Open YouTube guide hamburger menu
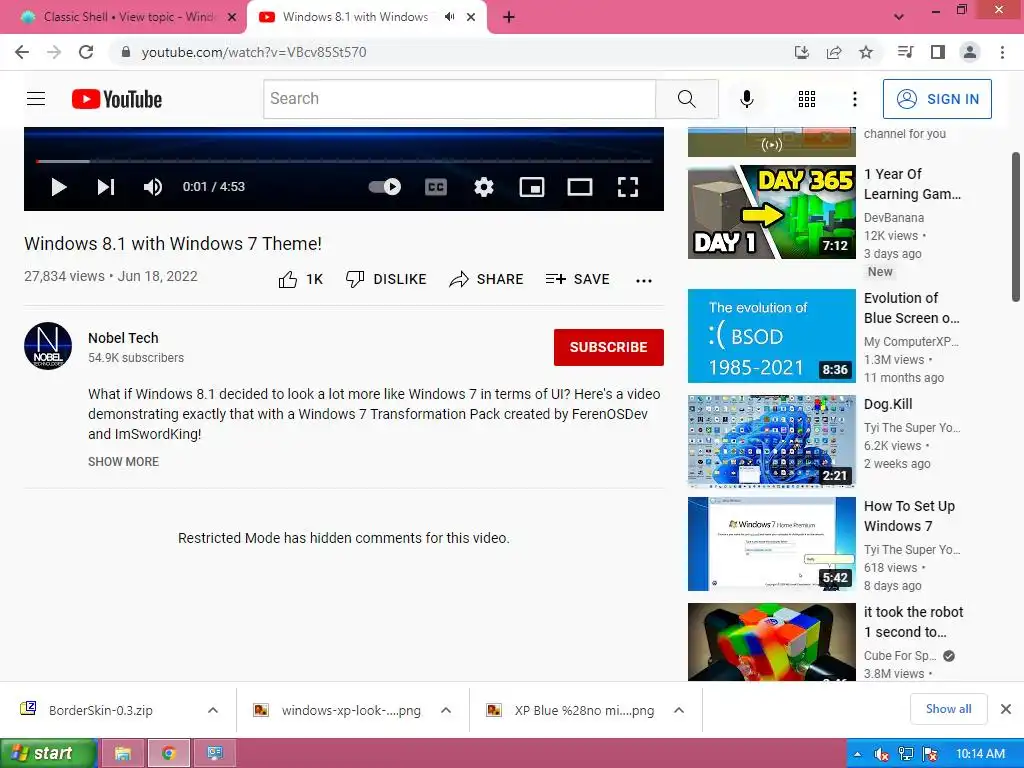The height and width of the screenshot is (768, 1024). (36, 99)
